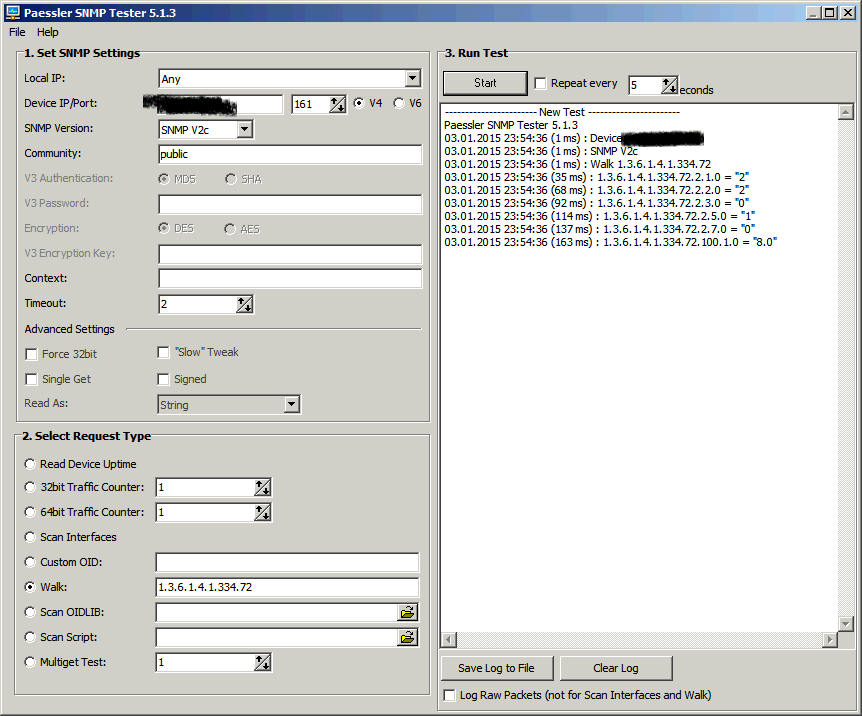Choose the Multiget Test radio button
Image resolution: width=862 pixels, height=716 pixels.
tap(30, 662)
